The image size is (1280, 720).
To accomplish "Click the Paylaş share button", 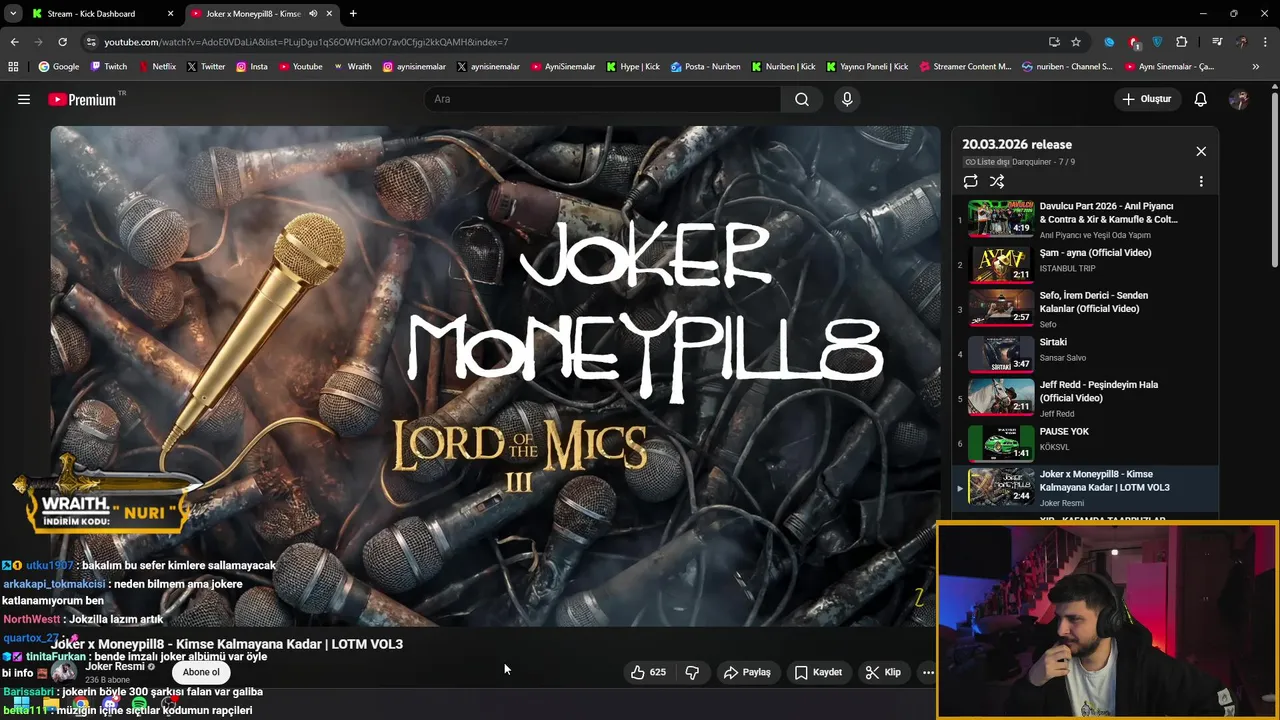I will click(x=747, y=672).
